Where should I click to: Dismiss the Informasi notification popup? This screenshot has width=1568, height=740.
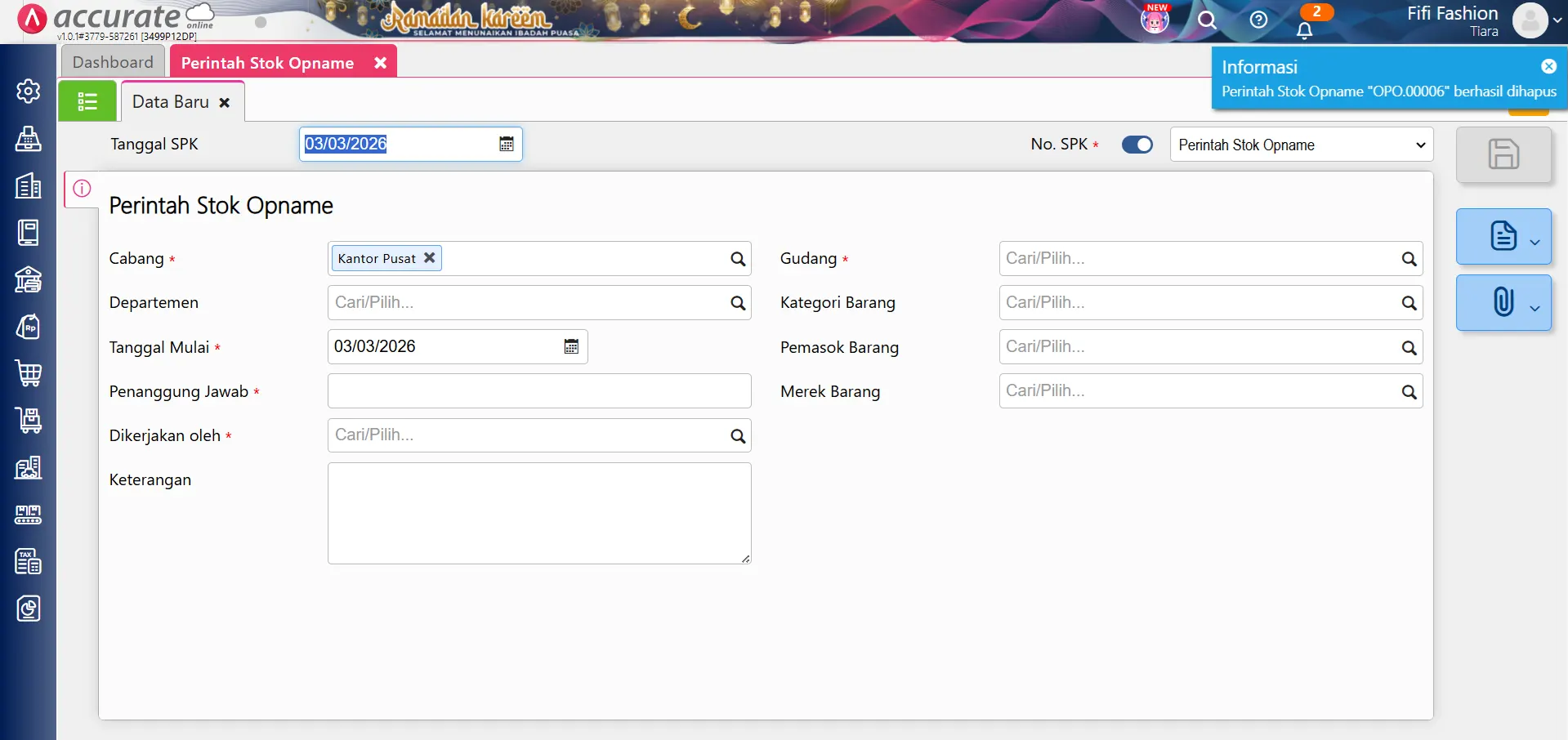pyautogui.click(x=1548, y=67)
